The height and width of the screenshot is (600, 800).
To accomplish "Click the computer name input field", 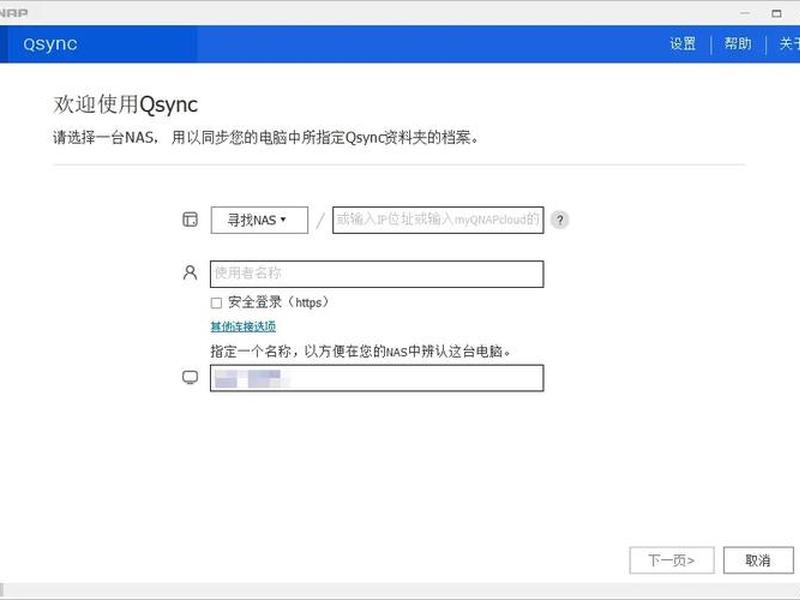I will click(377, 378).
